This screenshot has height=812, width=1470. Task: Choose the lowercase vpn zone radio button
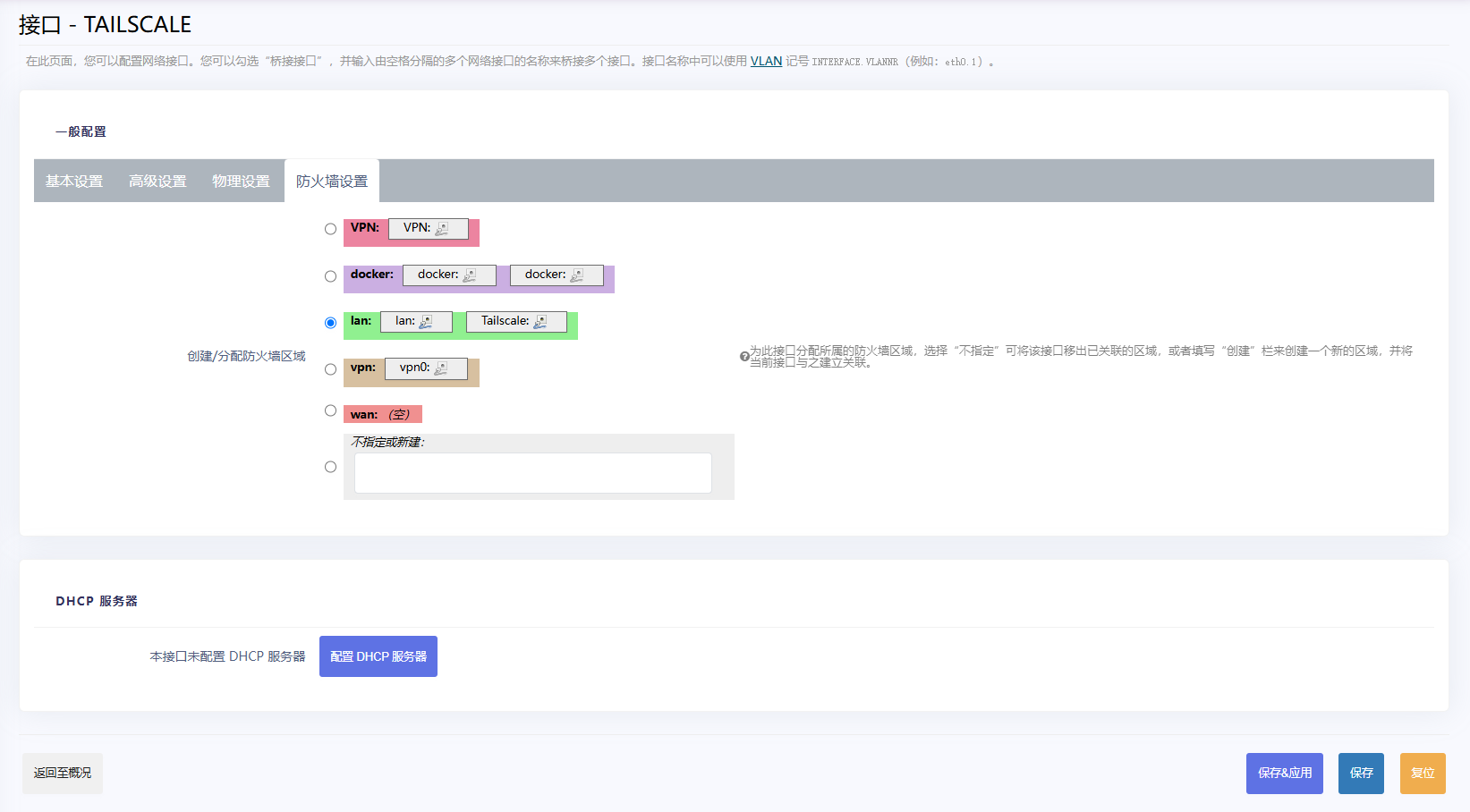tap(330, 369)
